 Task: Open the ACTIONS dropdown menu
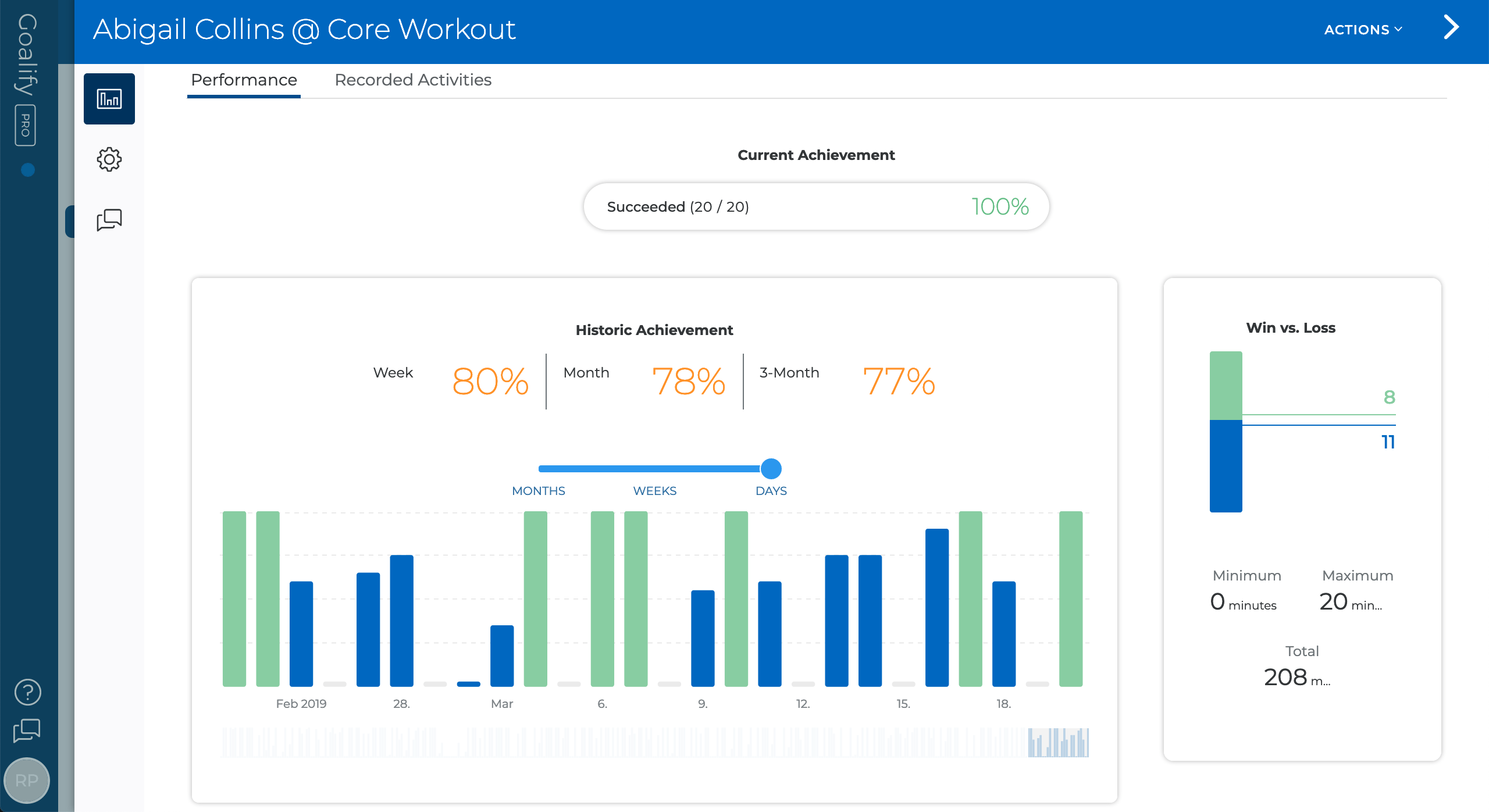pyautogui.click(x=1355, y=29)
